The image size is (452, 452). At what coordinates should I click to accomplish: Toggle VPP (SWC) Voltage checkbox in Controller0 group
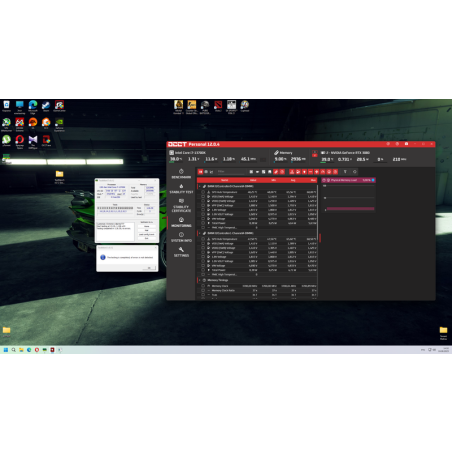pyautogui.click(x=203, y=205)
